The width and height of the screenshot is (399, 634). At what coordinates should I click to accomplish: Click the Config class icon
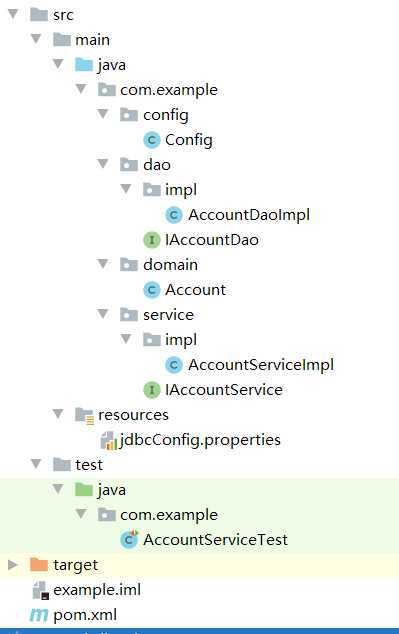[152, 140]
